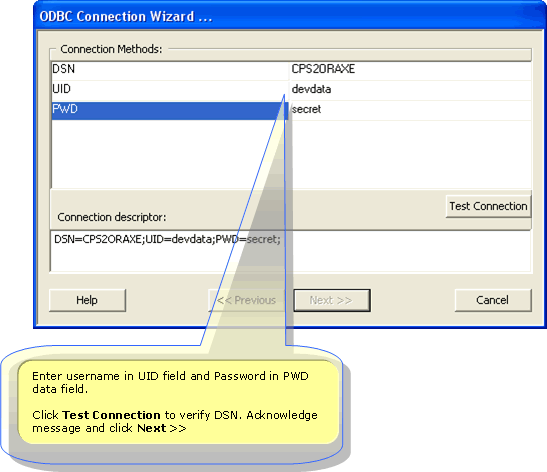Click the Next >> button
Viewport: 547px width, 472px height.
(331, 300)
